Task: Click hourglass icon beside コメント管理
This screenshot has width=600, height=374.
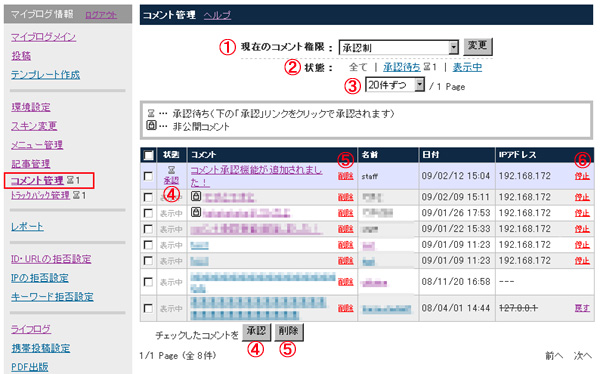Action: click(70, 180)
